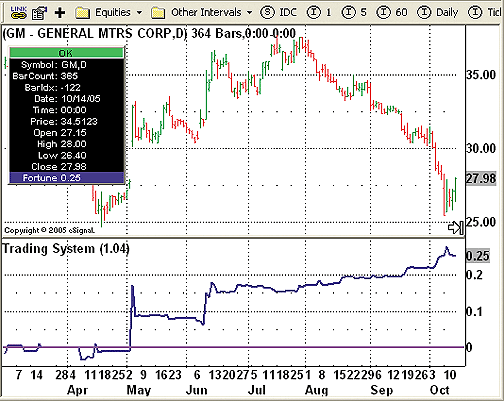
Task: Click the Equities folder icon
Action: point(83,13)
